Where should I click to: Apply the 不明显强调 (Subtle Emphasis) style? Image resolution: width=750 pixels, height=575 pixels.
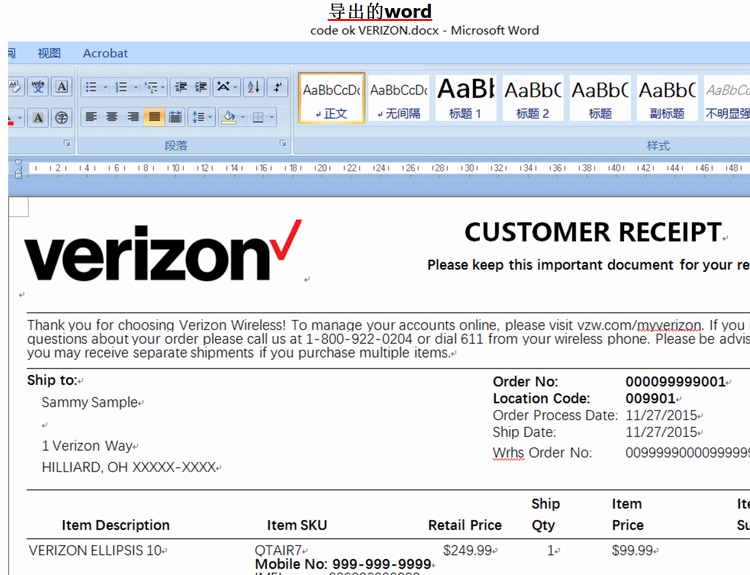(x=727, y=99)
